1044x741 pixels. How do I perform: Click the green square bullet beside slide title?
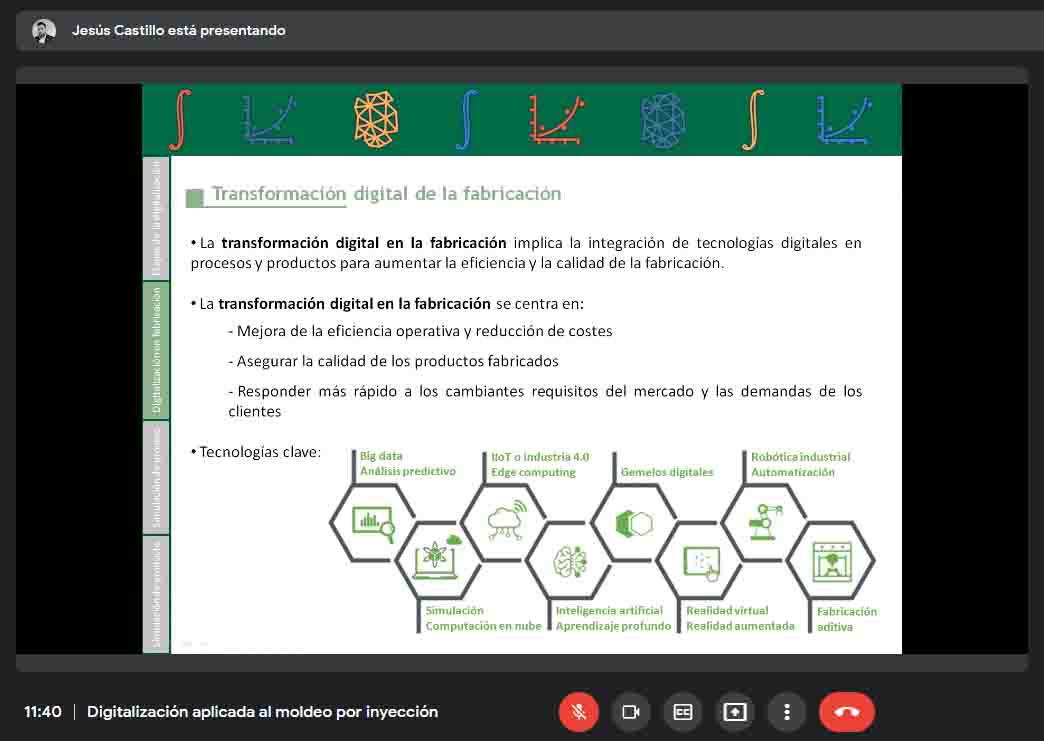pos(194,198)
